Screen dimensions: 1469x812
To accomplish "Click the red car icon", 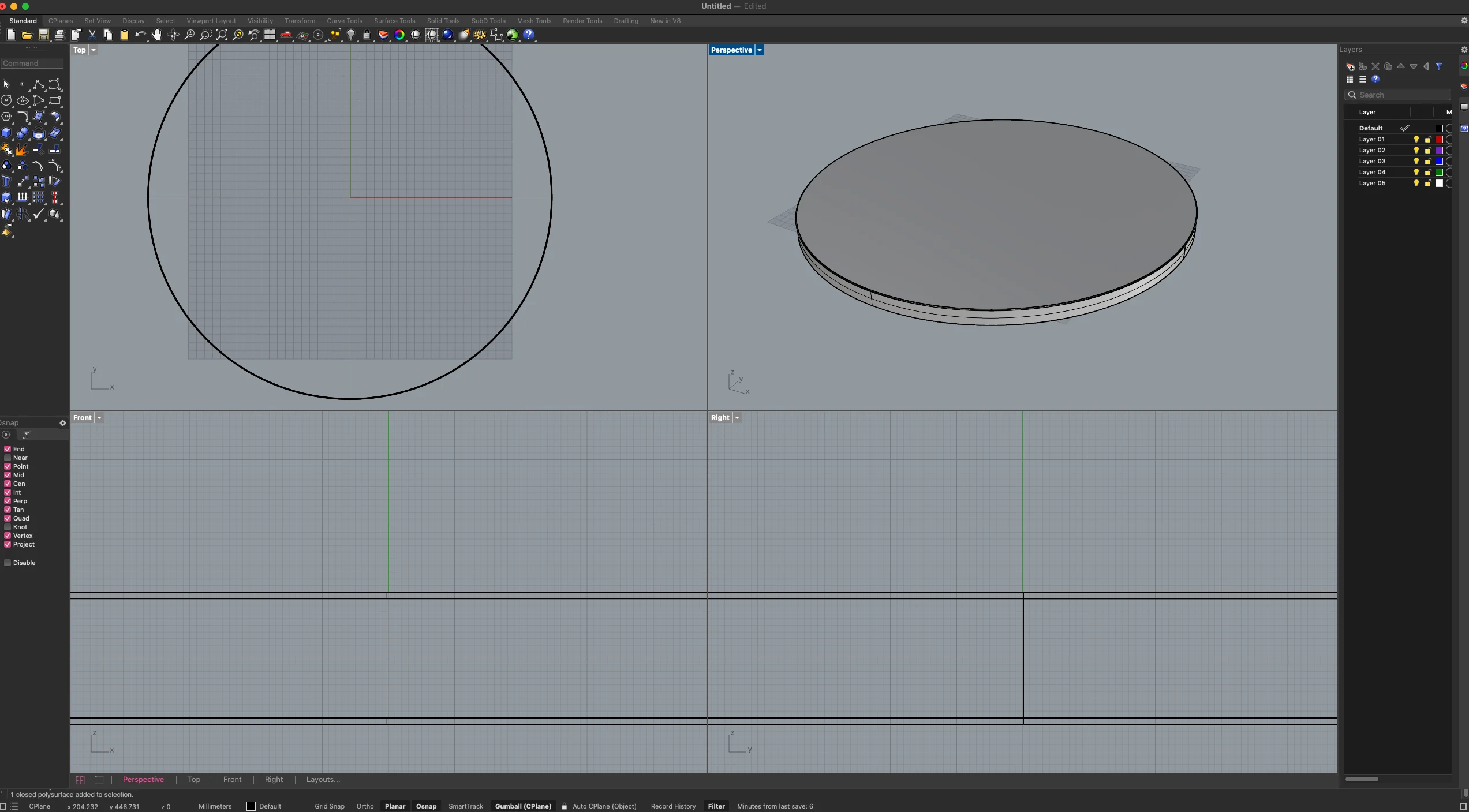I will [x=286, y=35].
